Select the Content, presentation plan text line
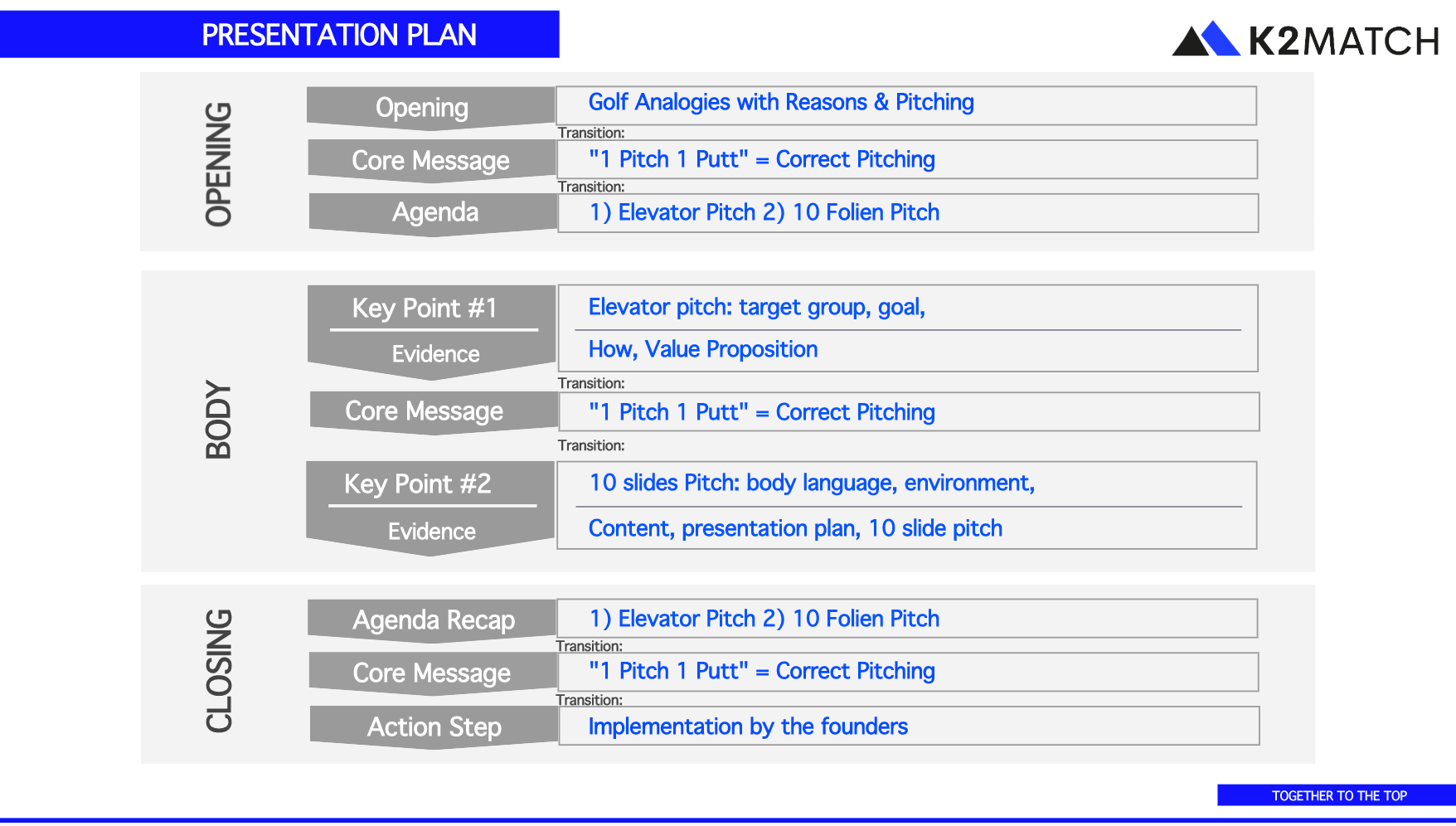 coord(795,528)
